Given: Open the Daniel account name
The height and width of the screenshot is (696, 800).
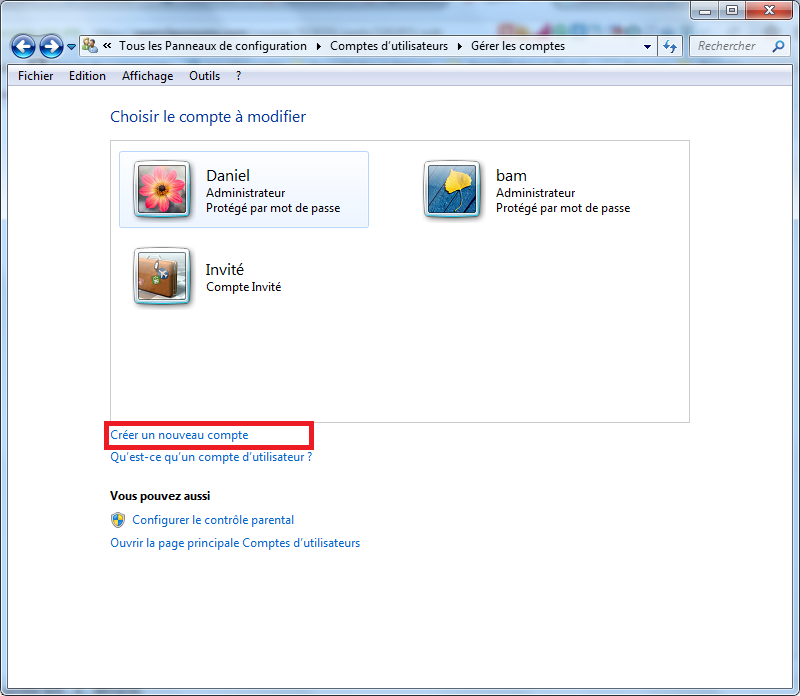Looking at the screenshot, I should click(228, 176).
